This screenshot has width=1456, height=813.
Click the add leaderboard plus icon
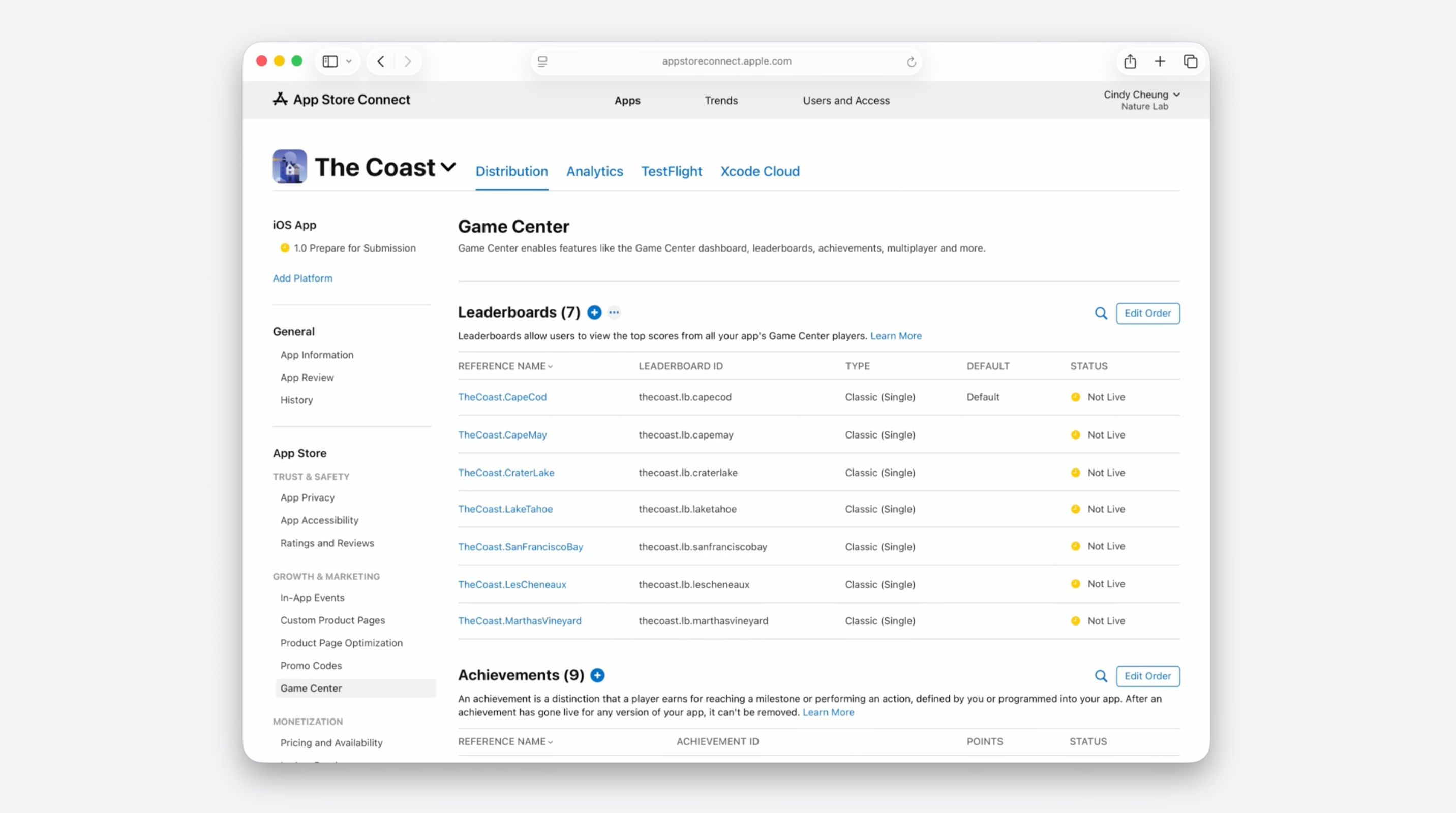click(x=594, y=312)
